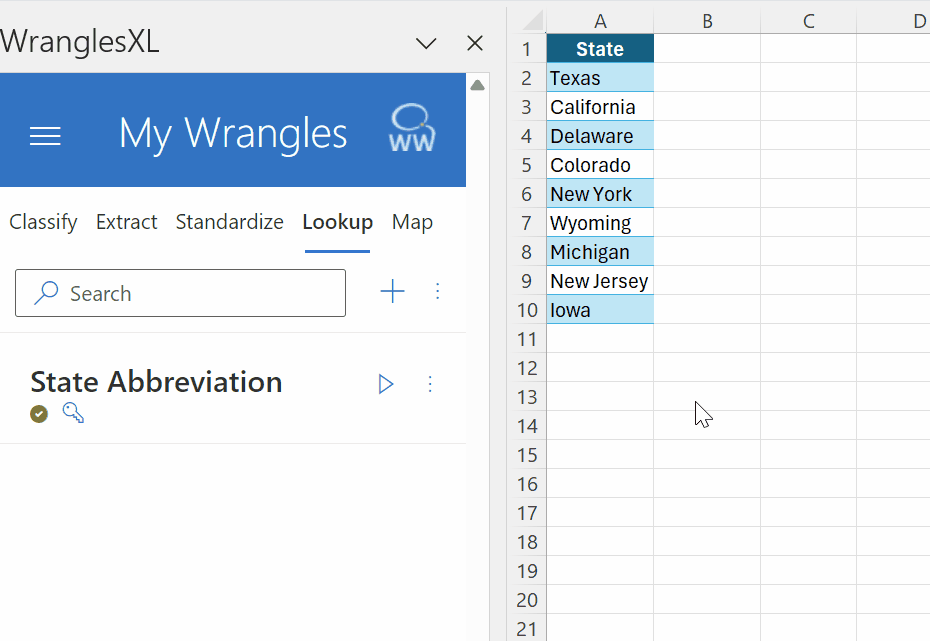Select the Iowa cell
Screen dimensions: 930x641
click(x=600, y=310)
